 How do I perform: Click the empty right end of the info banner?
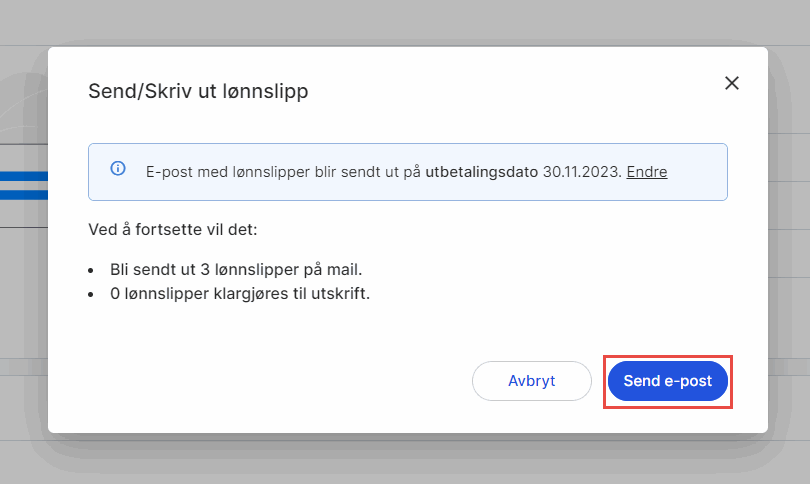click(698, 172)
